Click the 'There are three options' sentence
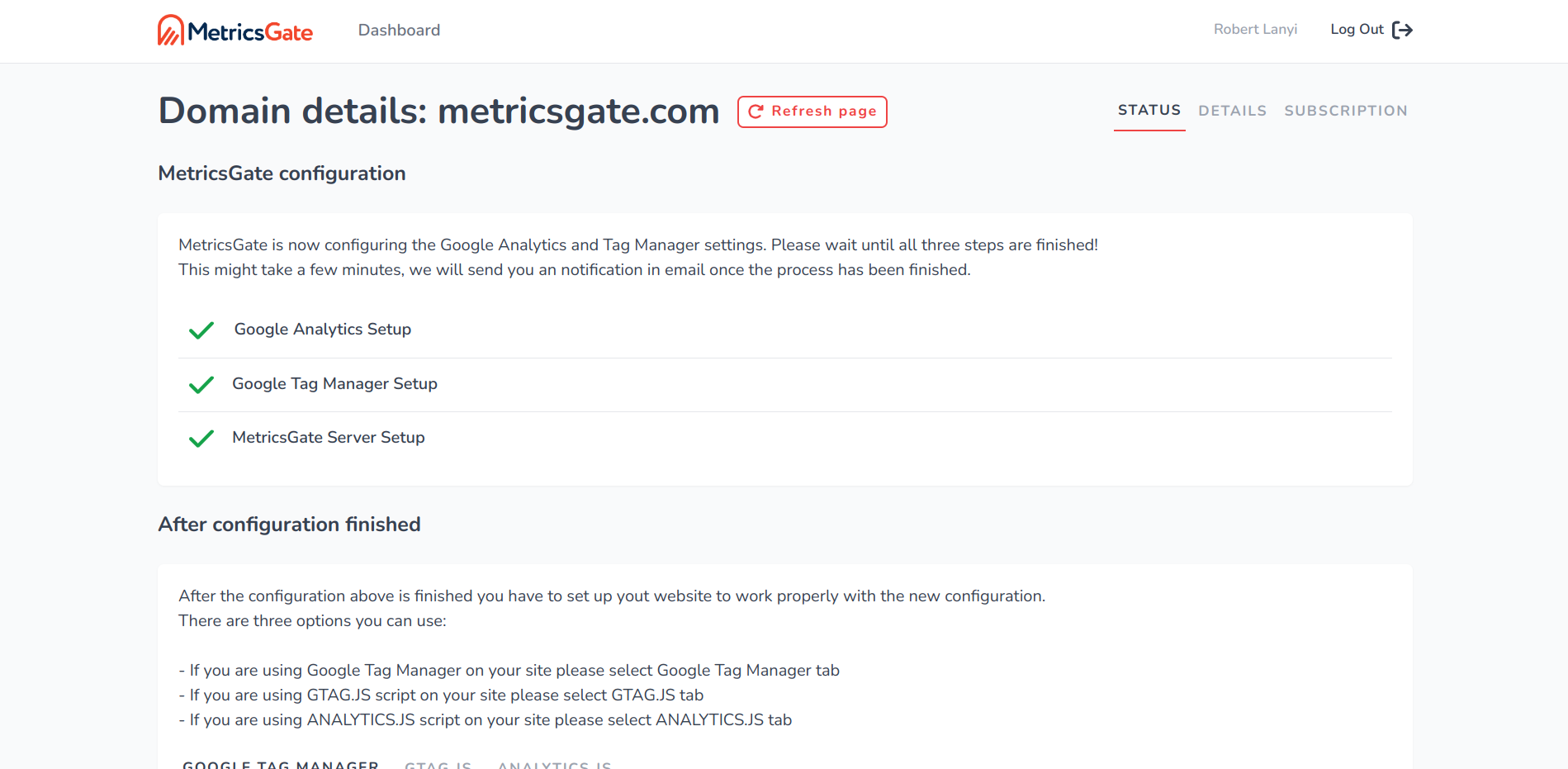The height and width of the screenshot is (769, 1568). [312, 621]
